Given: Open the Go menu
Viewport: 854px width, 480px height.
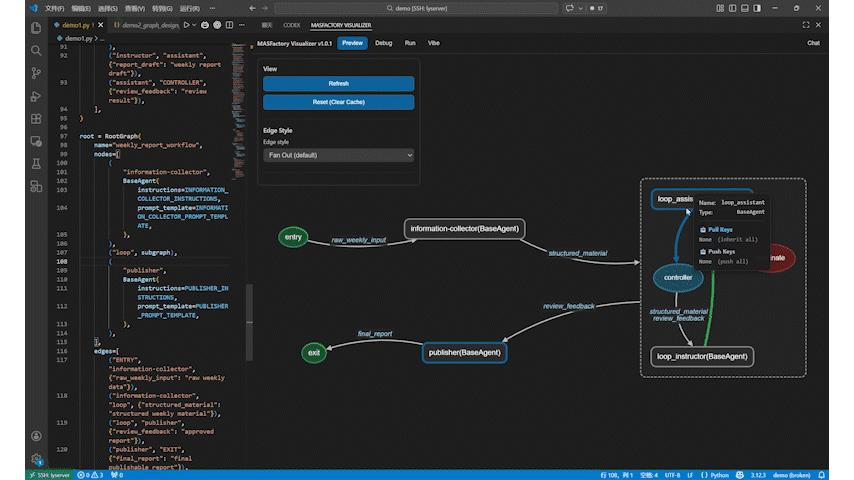Looking at the screenshot, I should [x=162, y=8].
